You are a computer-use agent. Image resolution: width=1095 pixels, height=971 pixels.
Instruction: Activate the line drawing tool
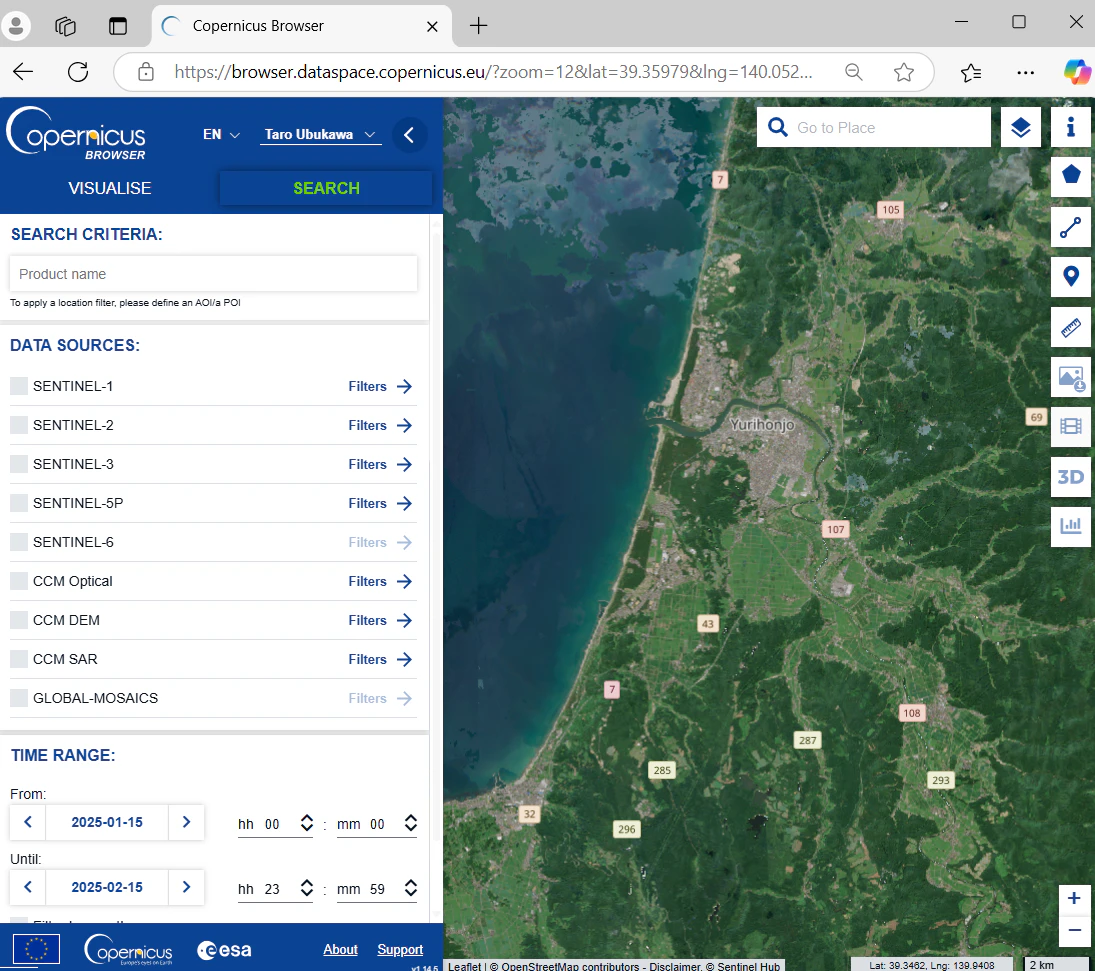[1071, 227]
